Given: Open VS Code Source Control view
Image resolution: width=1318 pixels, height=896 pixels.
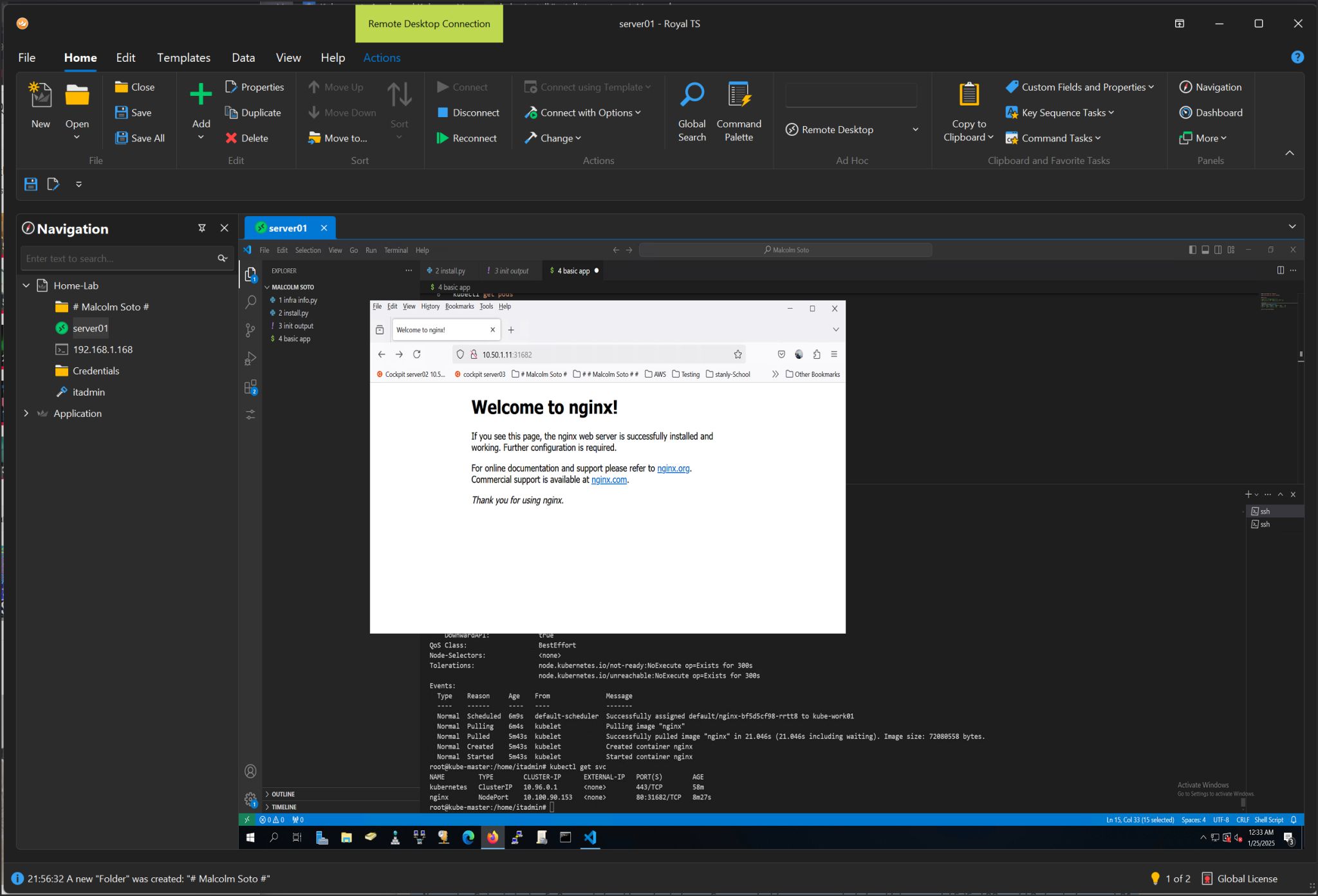Looking at the screenshot, I should (250, 330).
